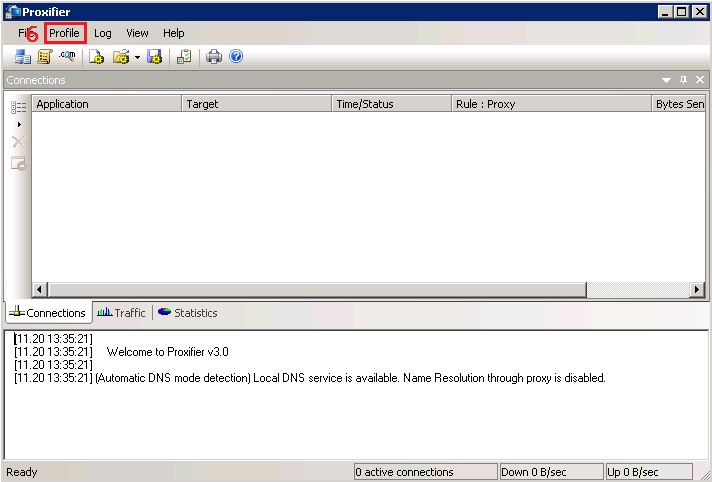Click 'Up 0 B/sec' status field
This screenshot has height=482, width=712.
coord(649,472)
